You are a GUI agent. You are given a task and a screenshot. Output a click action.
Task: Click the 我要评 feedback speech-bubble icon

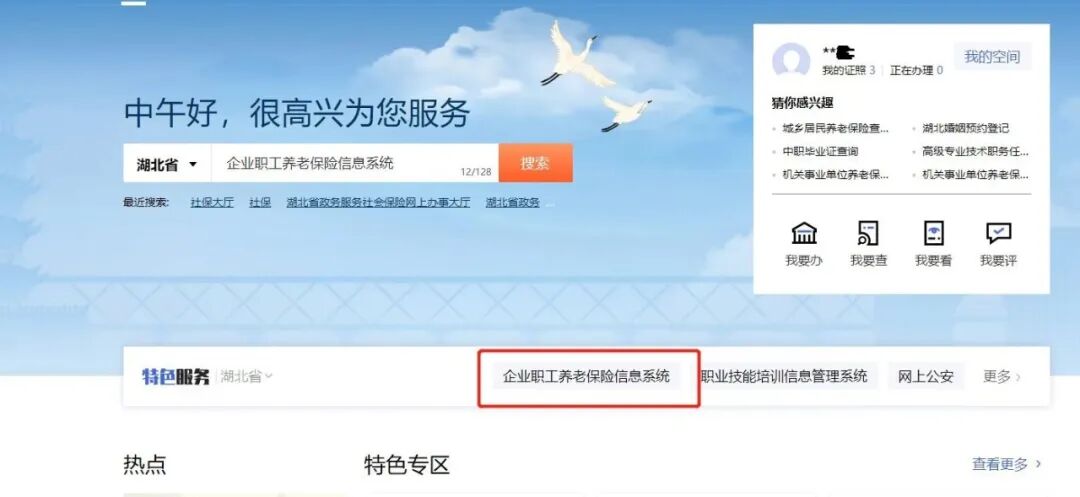coord(998,233)
